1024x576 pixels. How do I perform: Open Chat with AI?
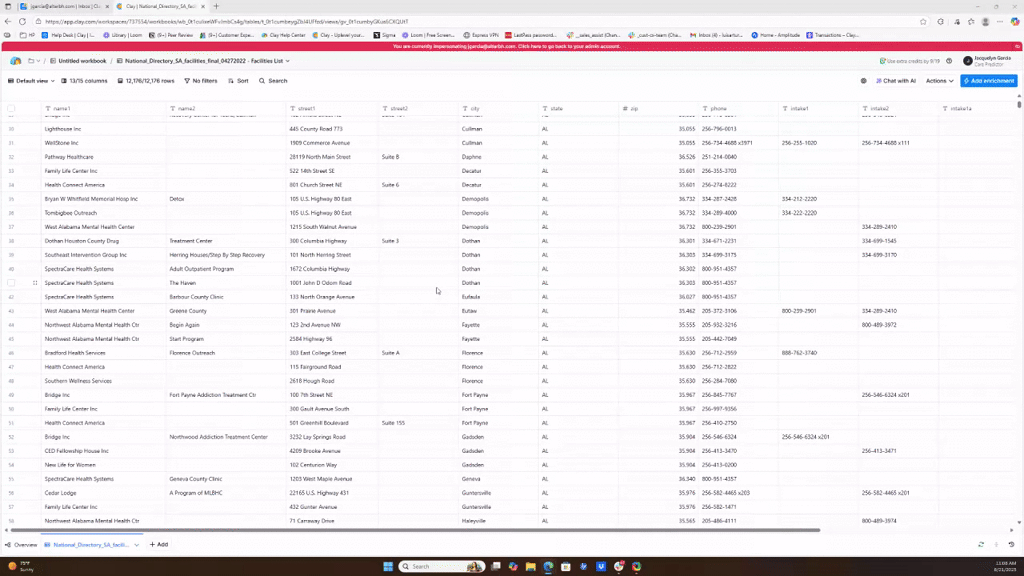click(895, 81)
